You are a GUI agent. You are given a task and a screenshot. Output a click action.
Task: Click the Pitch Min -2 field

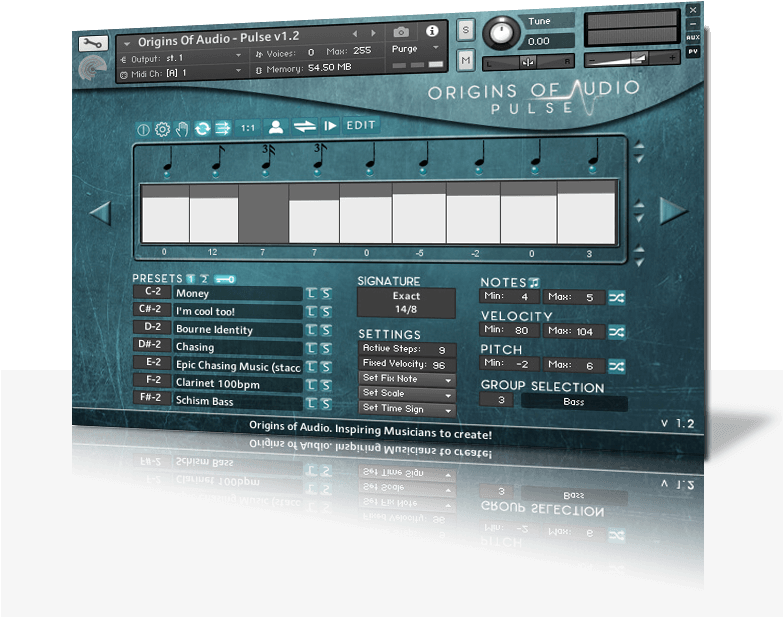[509, 364]
